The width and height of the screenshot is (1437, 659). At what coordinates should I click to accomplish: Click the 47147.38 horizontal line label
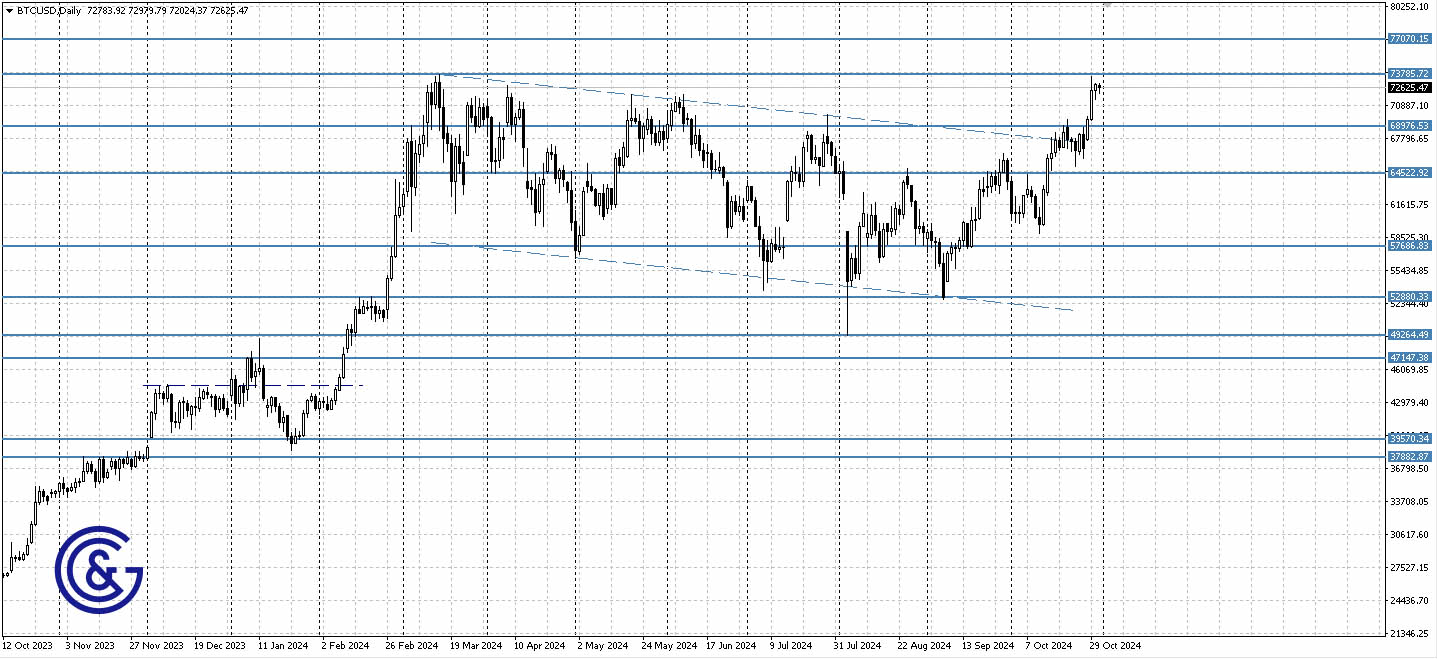(x=1409, y=357)
